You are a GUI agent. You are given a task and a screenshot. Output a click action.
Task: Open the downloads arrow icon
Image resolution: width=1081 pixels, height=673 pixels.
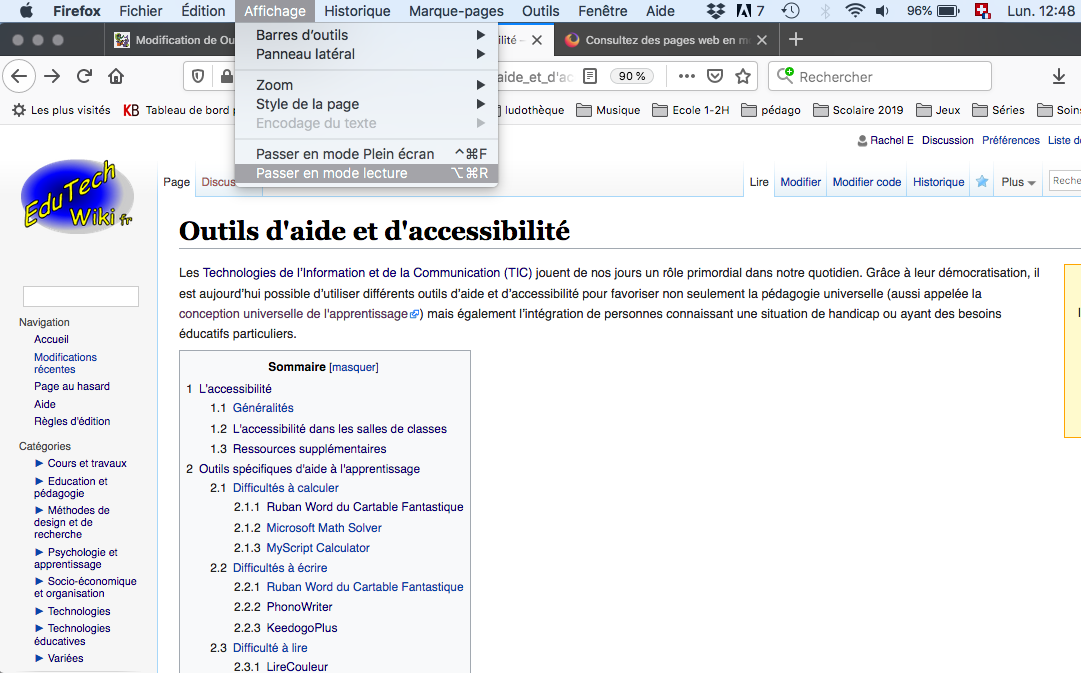(x=1059, y=77)
